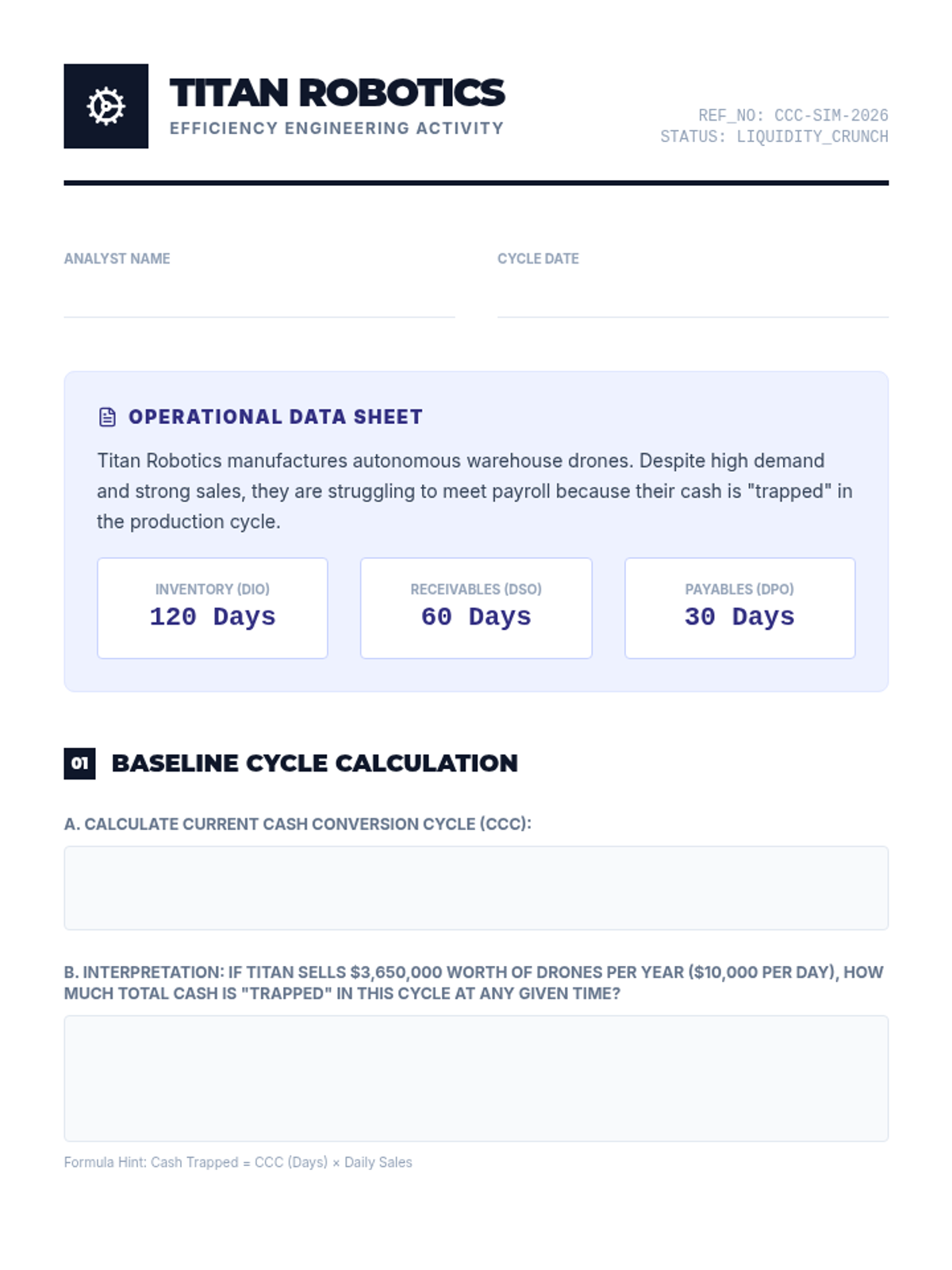This screenshot has width=952, height=1270.
Task: Click the Formula Hint text
Action: point(238,1162)
